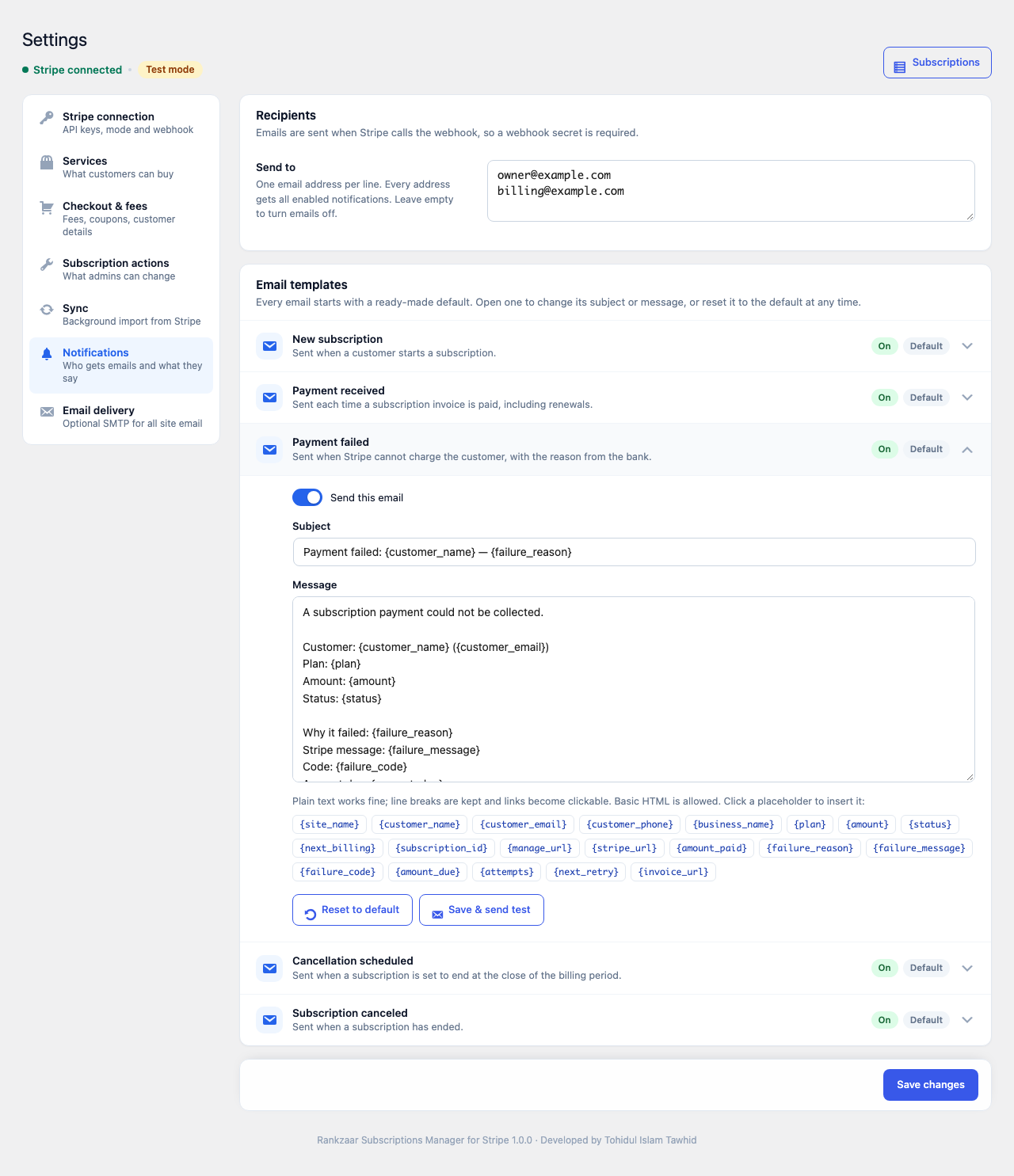Expand the Subscription canceled template
Image resolution: width=1014 pixels, height=1176 pixels.
[x=967, y=1020]
